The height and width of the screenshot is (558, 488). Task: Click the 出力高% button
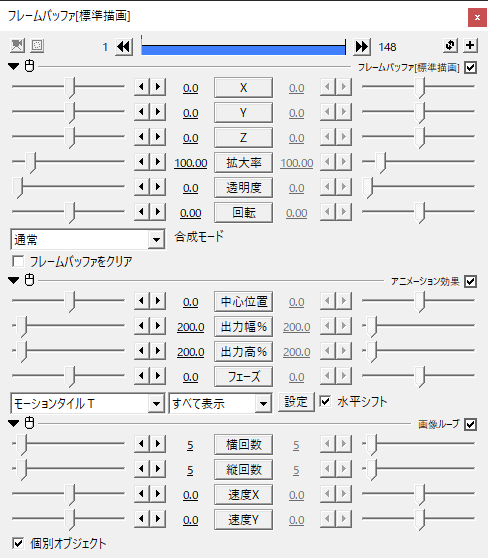pyautogui.click(x=243, y=352)
